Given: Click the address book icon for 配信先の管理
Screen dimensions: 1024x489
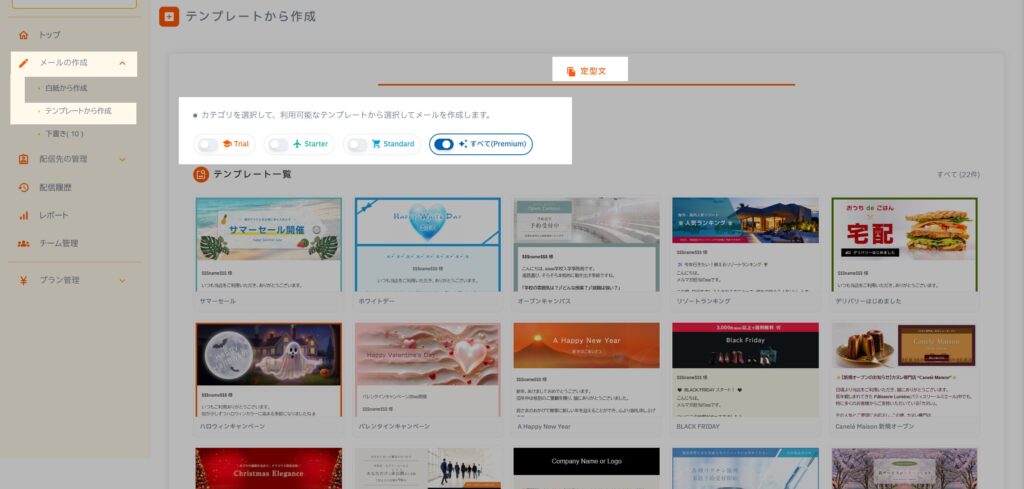Looking at the screenshot, I should click(x=23, y=159).
